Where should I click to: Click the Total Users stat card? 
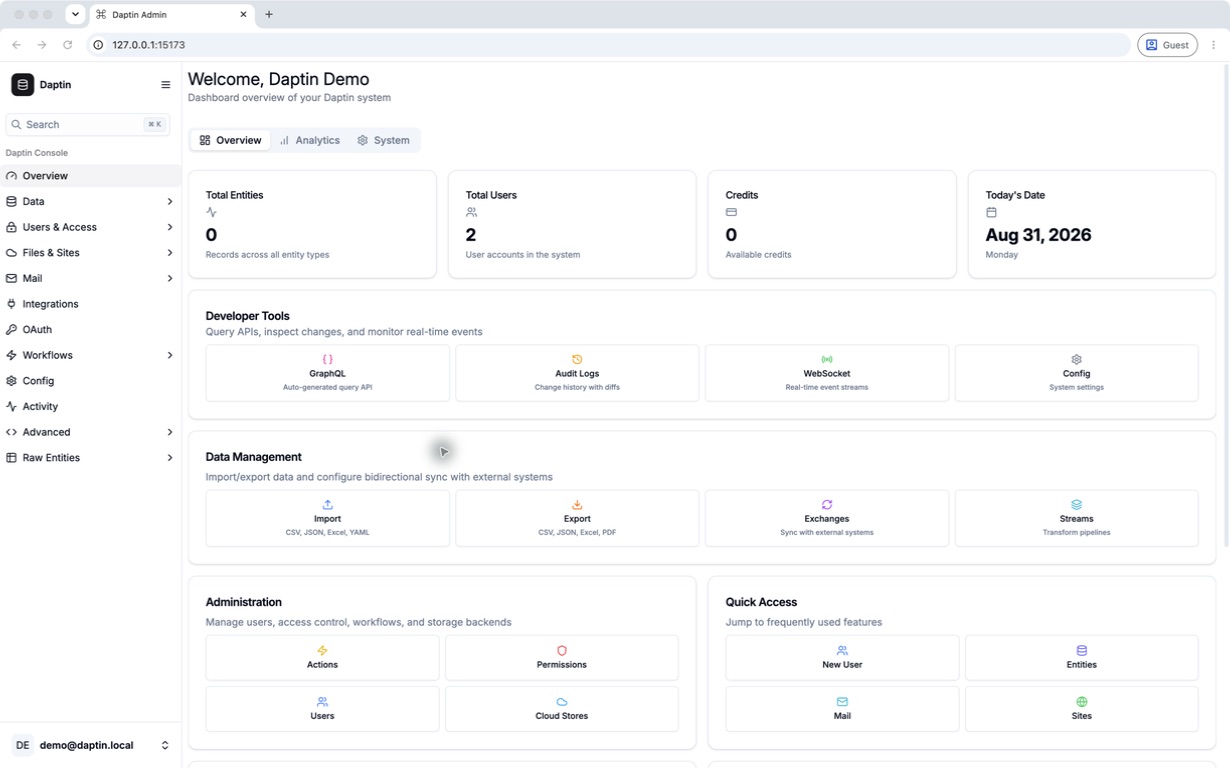coord(572,224)
